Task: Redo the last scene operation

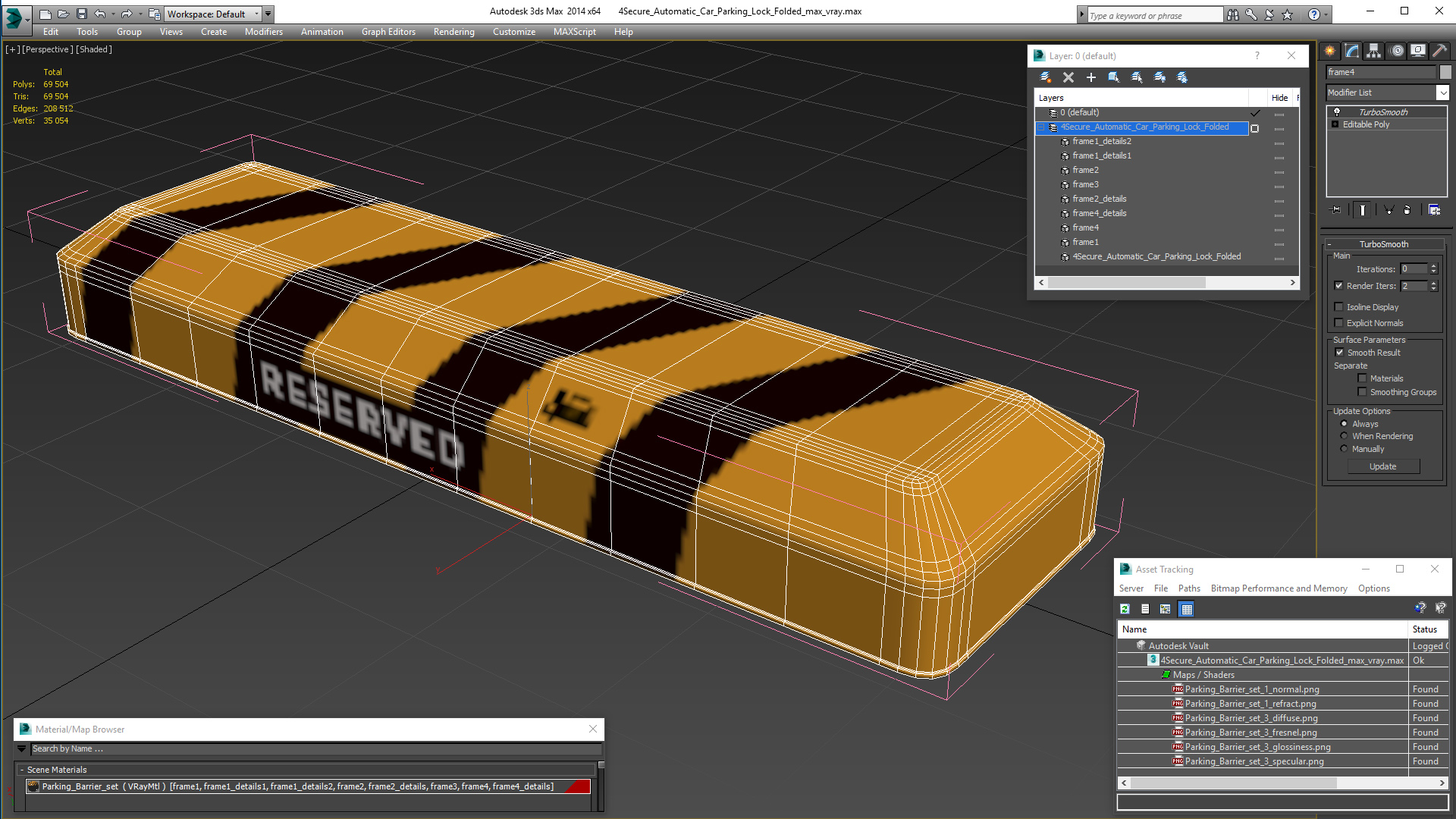Action: (x=126, y=14)
